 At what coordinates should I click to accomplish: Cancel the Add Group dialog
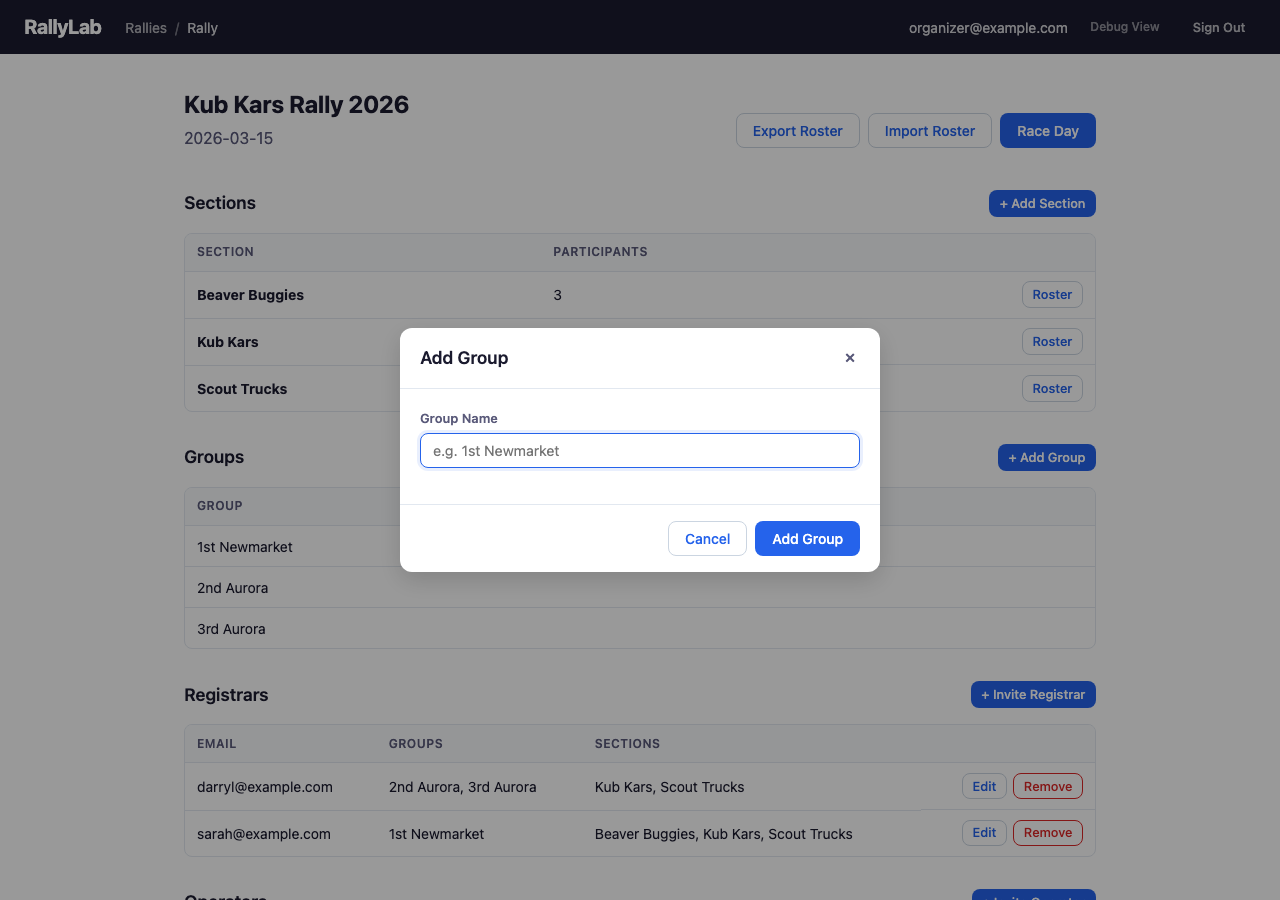707,538
